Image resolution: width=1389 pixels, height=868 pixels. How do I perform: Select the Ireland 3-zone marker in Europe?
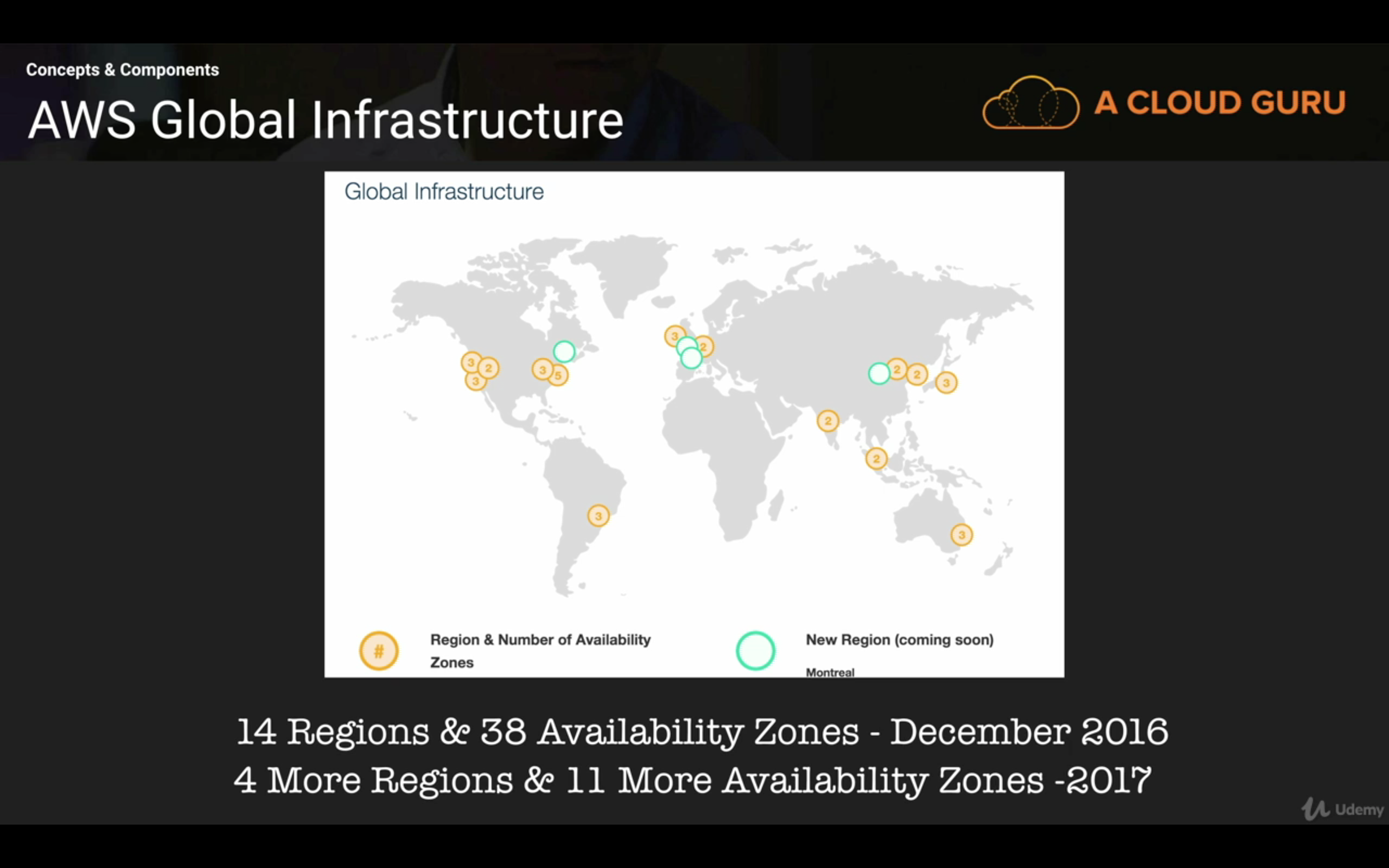pyautogui.click(x=674, y=336)
